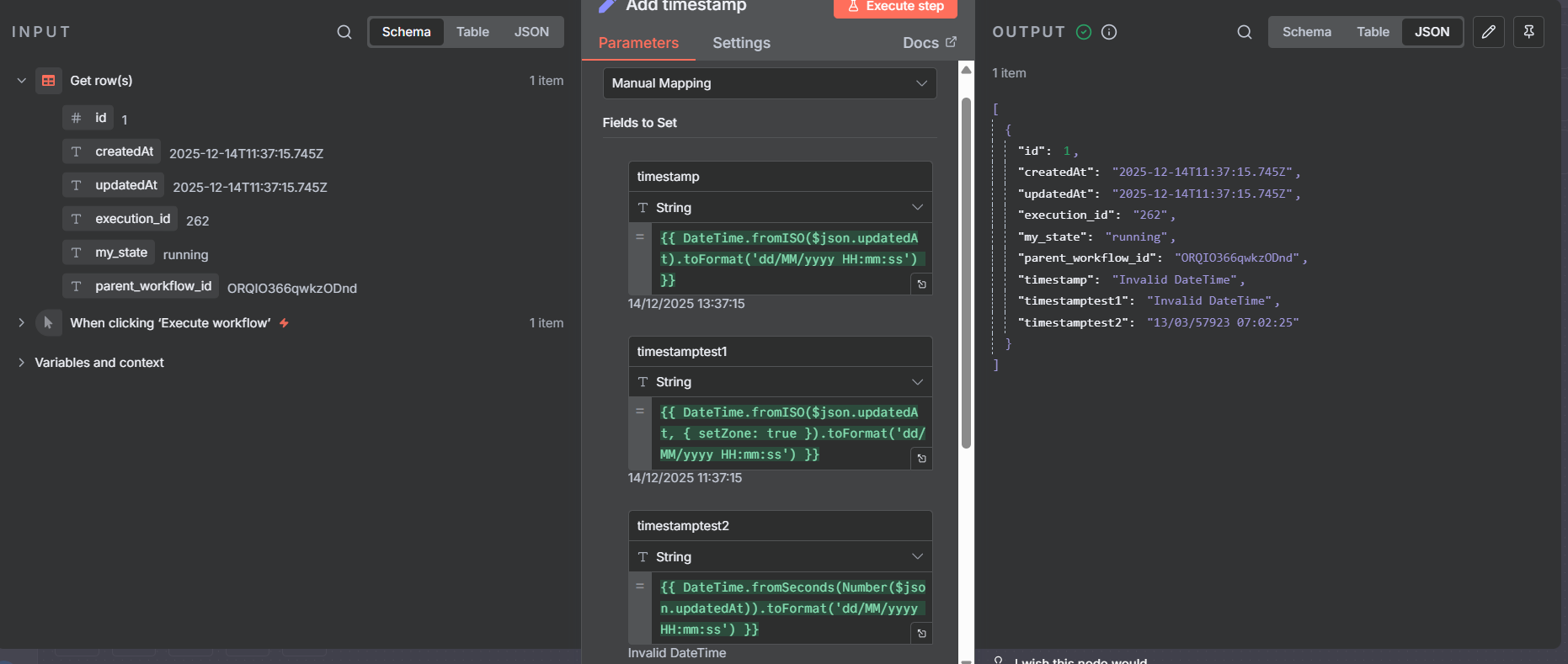Open the Settings tab

click(741, 43)
